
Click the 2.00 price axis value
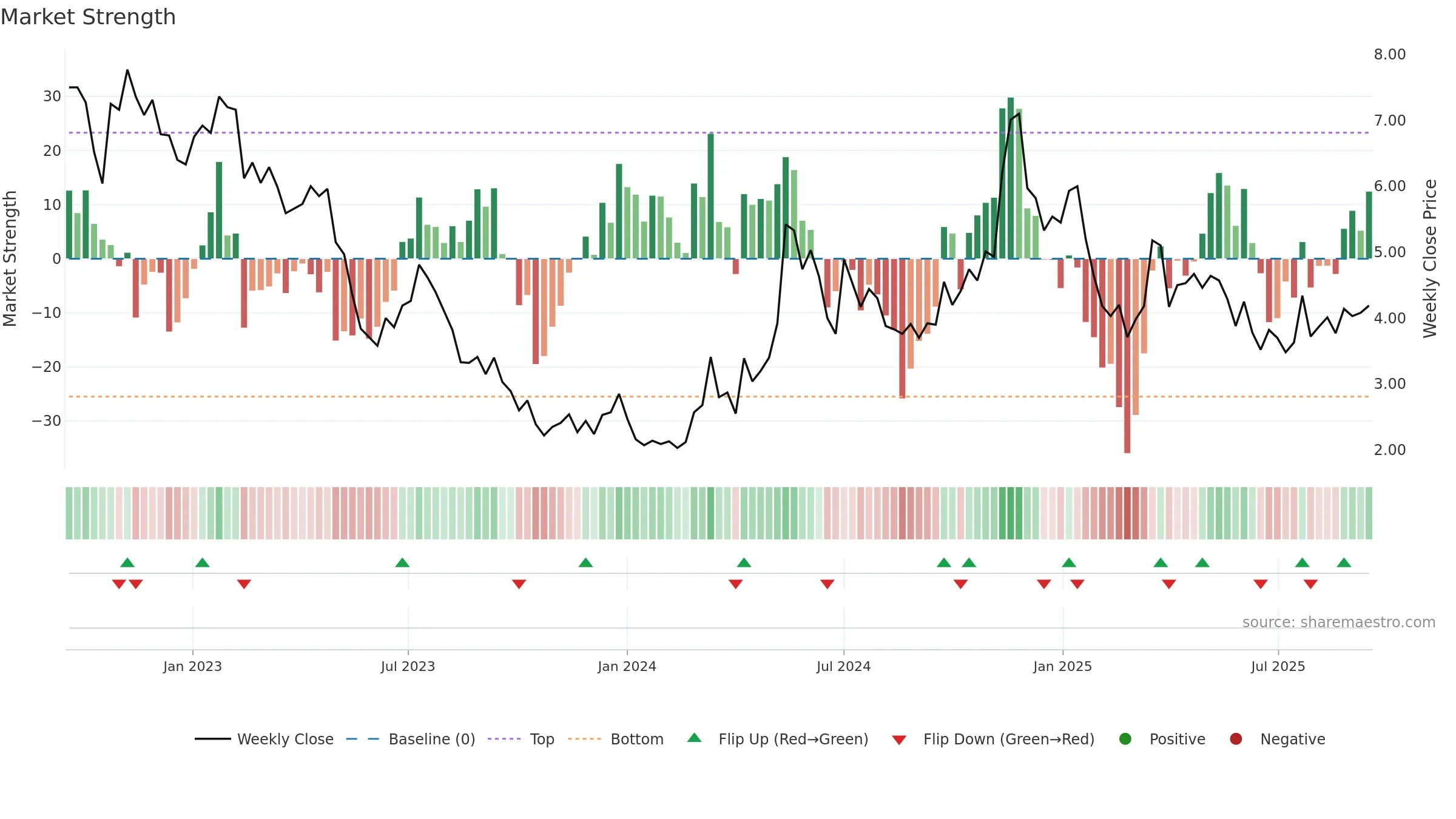click(x=1390, y=450)
